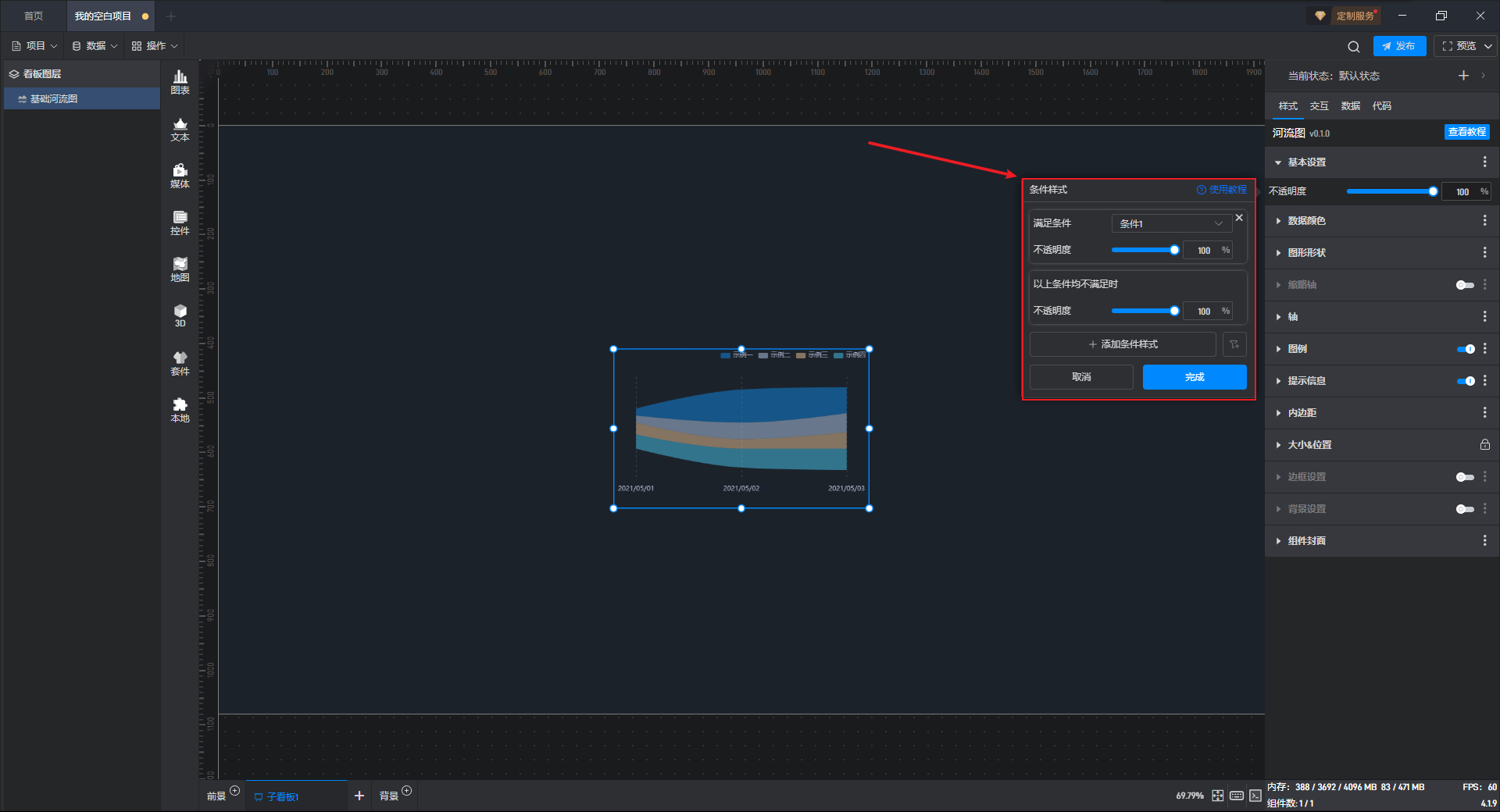Open the 满足条件 条件1 dropdown
The width and height of the screenshot is (1500, 812).
click(1170, 223)
